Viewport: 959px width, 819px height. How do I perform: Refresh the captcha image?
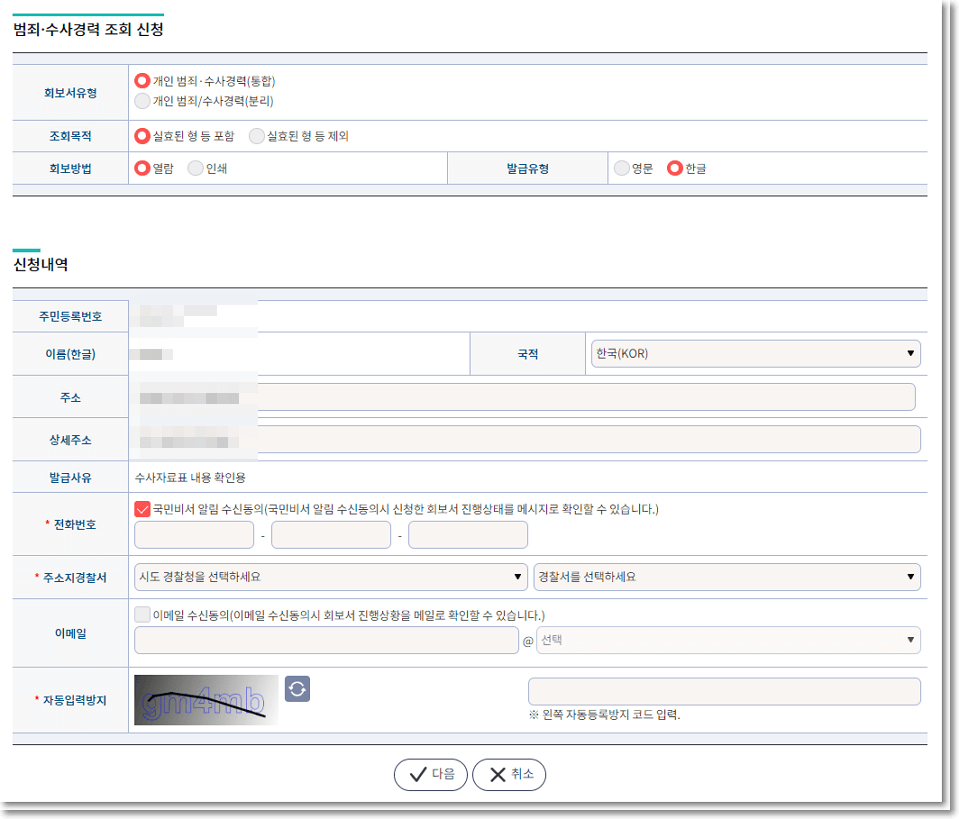(297, 688)
